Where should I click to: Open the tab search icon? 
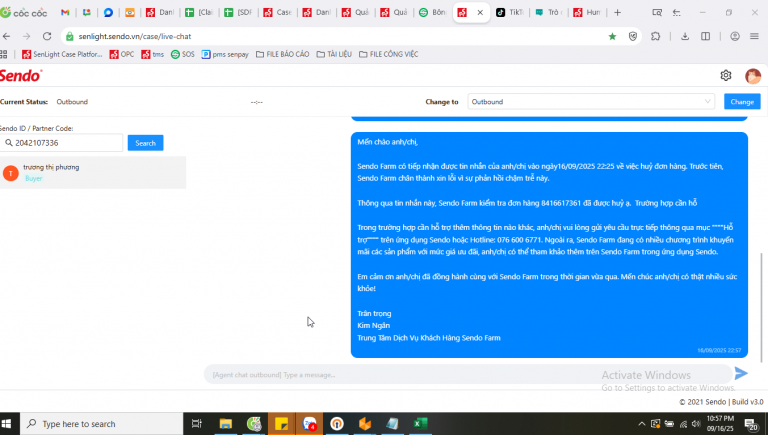(657, 13)
